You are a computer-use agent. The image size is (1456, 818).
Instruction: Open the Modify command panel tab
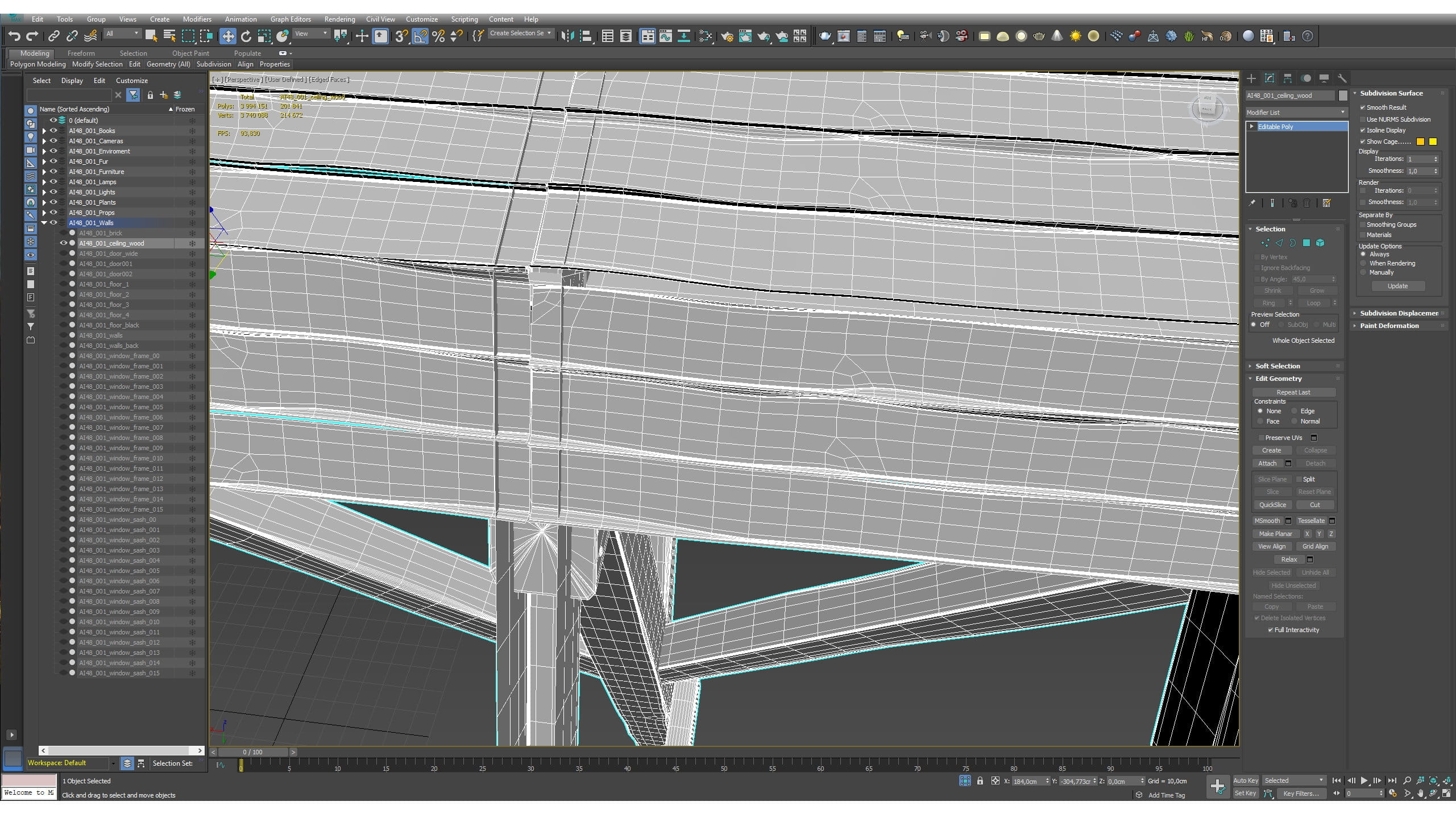1270,78
